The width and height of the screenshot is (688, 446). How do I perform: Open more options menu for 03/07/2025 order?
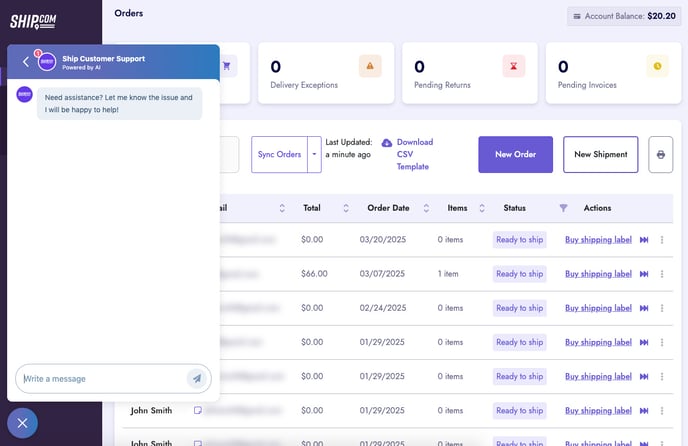(x=662, y=274)
